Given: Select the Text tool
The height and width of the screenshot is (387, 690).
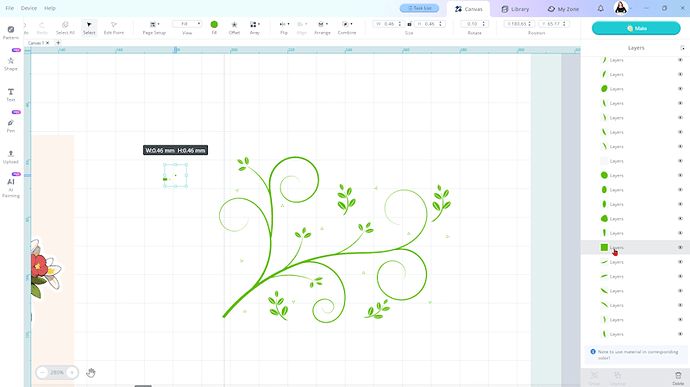Looking at the screenshot, I should pyautogui.click(x=11, y=95).
